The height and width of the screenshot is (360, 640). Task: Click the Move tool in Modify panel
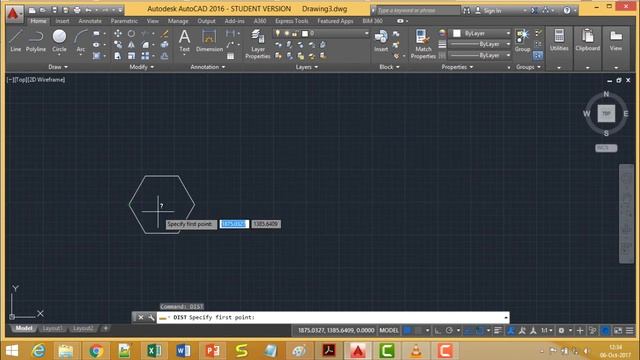[x=118, y=33]
